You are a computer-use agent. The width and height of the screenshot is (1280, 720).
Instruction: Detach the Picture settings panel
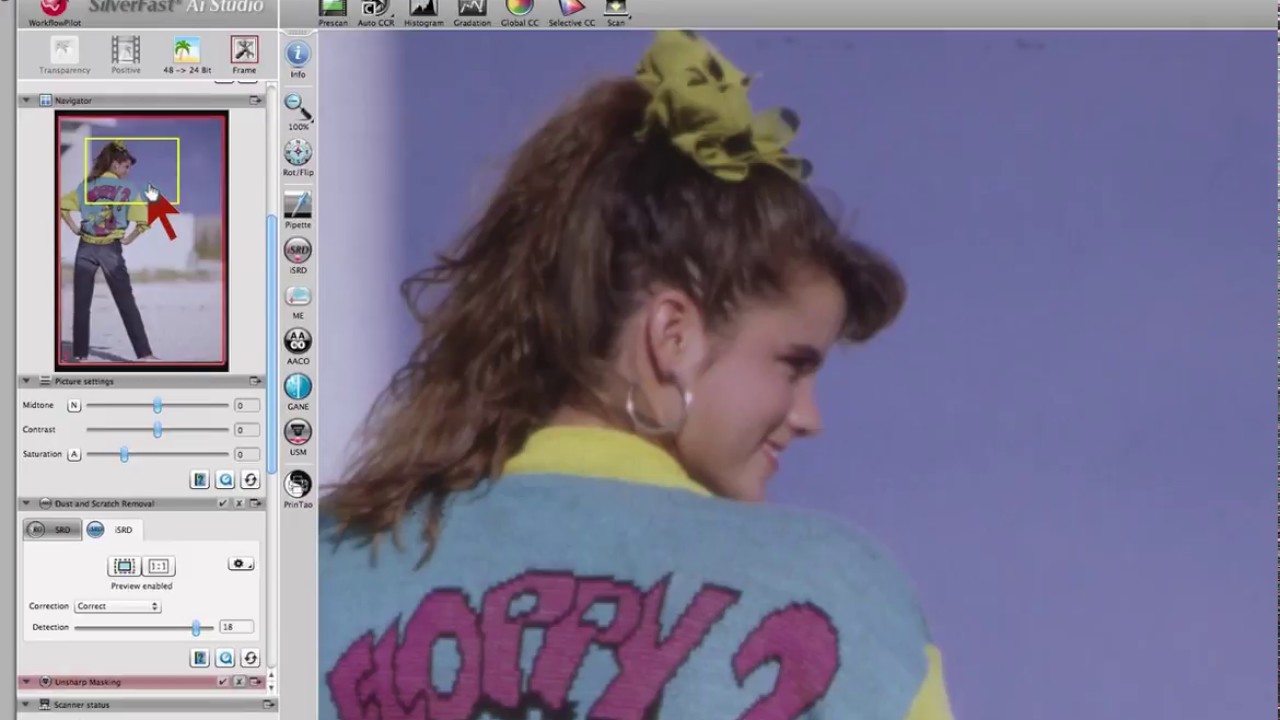coord(256,381)
